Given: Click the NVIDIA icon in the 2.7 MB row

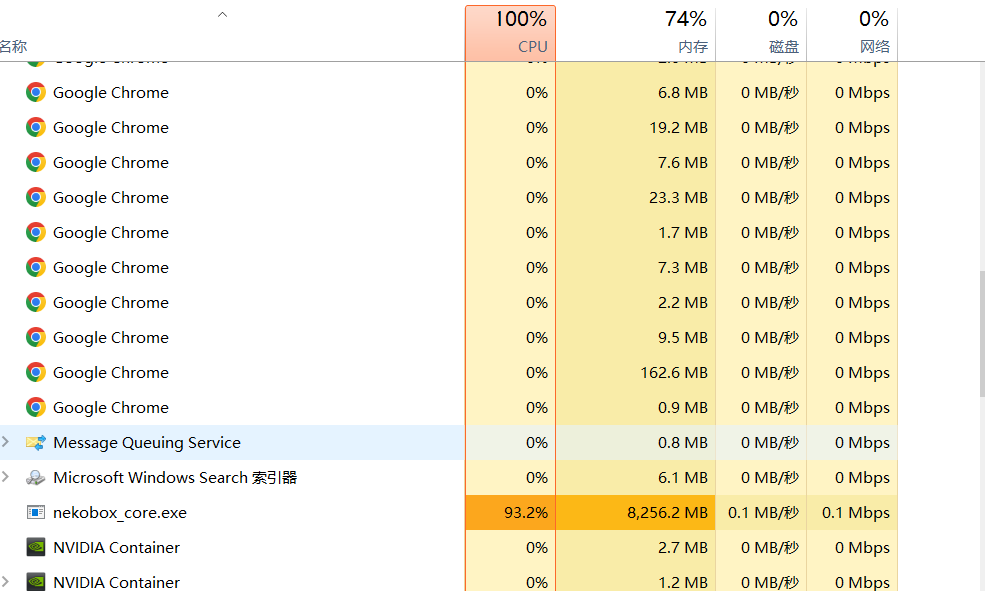Looking at the screenshot, I should pos(36,548).
